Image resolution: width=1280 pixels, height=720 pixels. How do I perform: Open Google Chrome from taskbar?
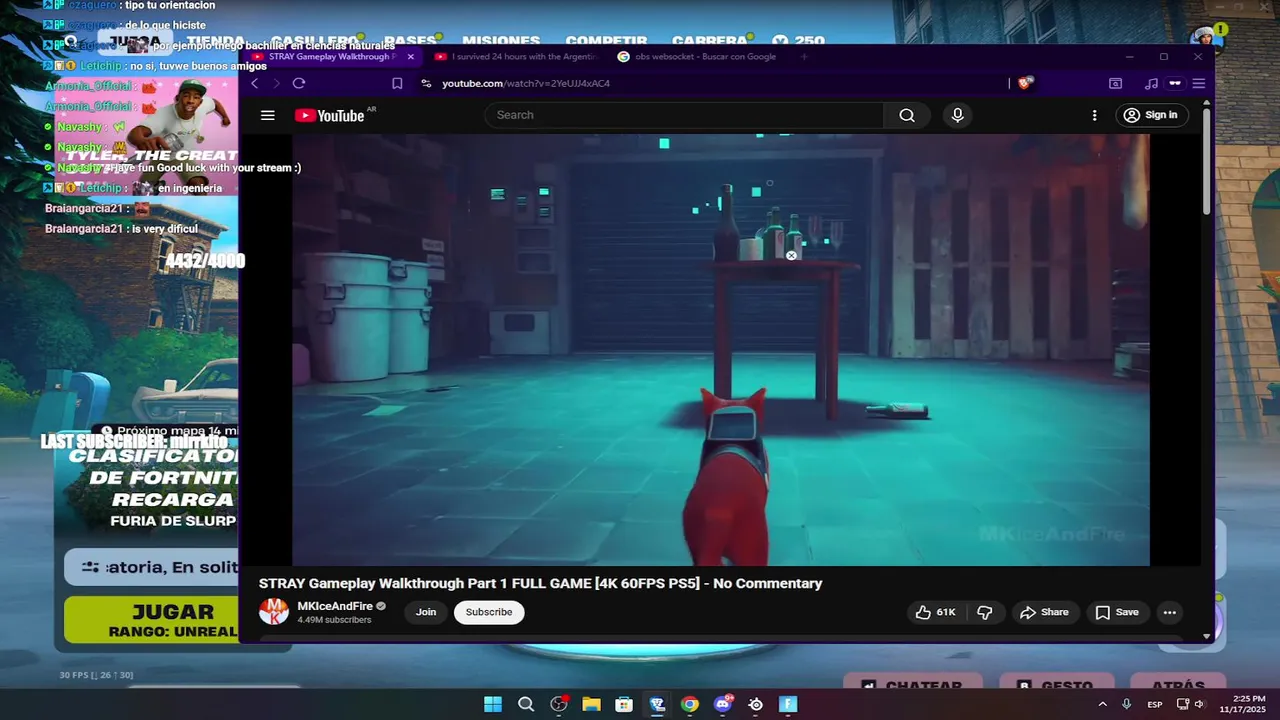coord(690,704)
